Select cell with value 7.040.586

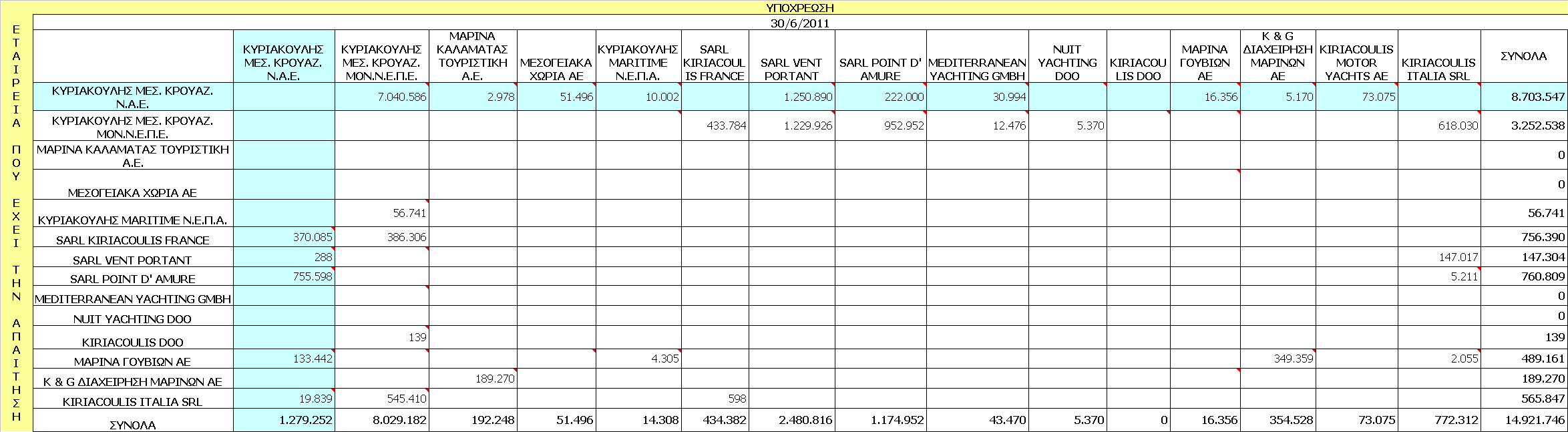[381, 97]
